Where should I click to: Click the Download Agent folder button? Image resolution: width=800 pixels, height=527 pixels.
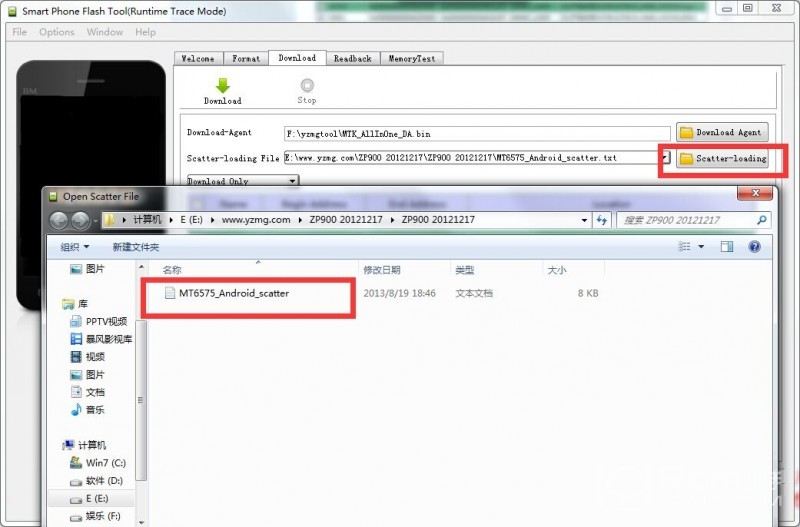point(722,132)
